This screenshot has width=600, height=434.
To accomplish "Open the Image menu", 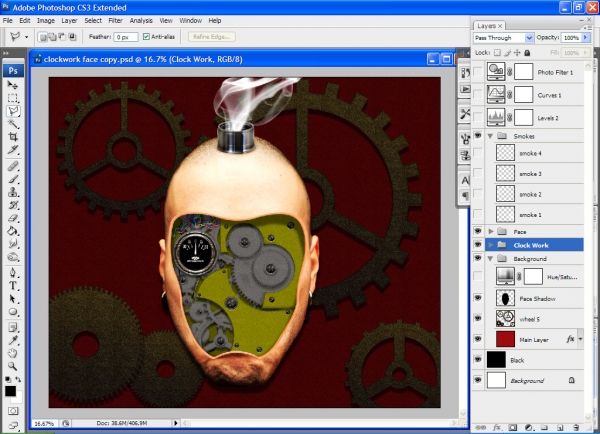I will point(46,21).
